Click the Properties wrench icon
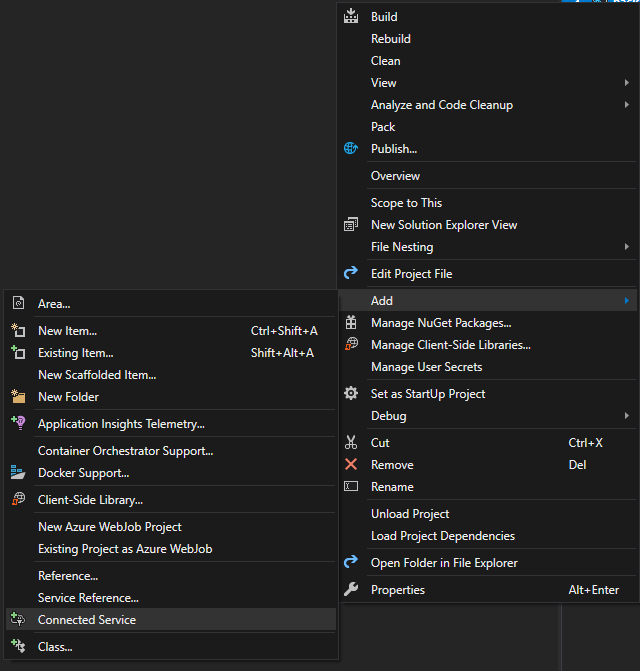640x671 pixels. click(x=351, y=589)
